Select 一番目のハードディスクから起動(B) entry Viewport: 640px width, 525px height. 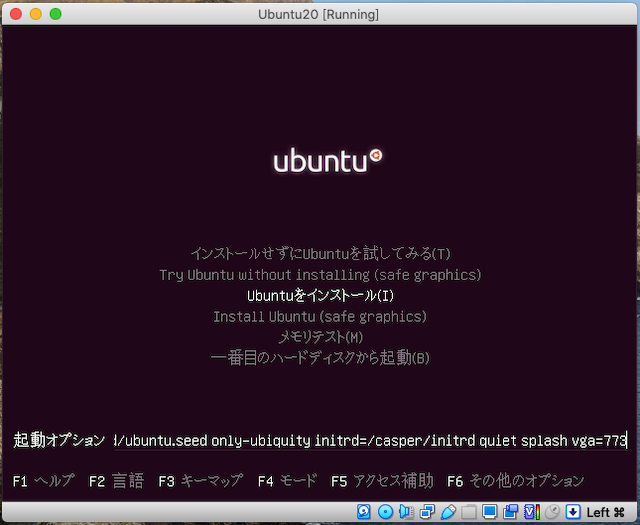click(x=320, y=358)
